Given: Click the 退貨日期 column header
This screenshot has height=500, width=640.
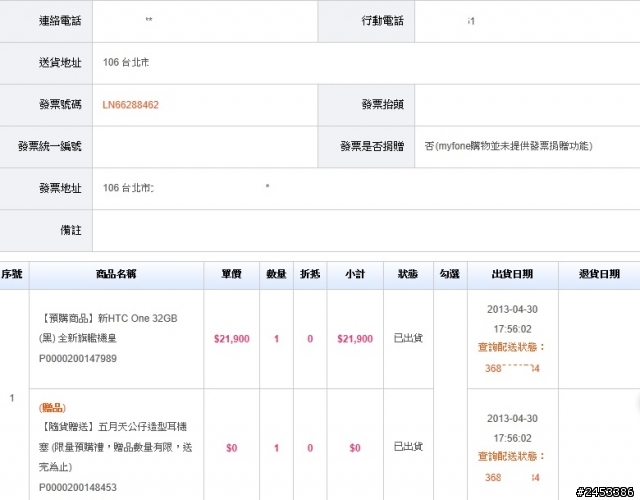Looking at the screenshot, I should 598,275.
